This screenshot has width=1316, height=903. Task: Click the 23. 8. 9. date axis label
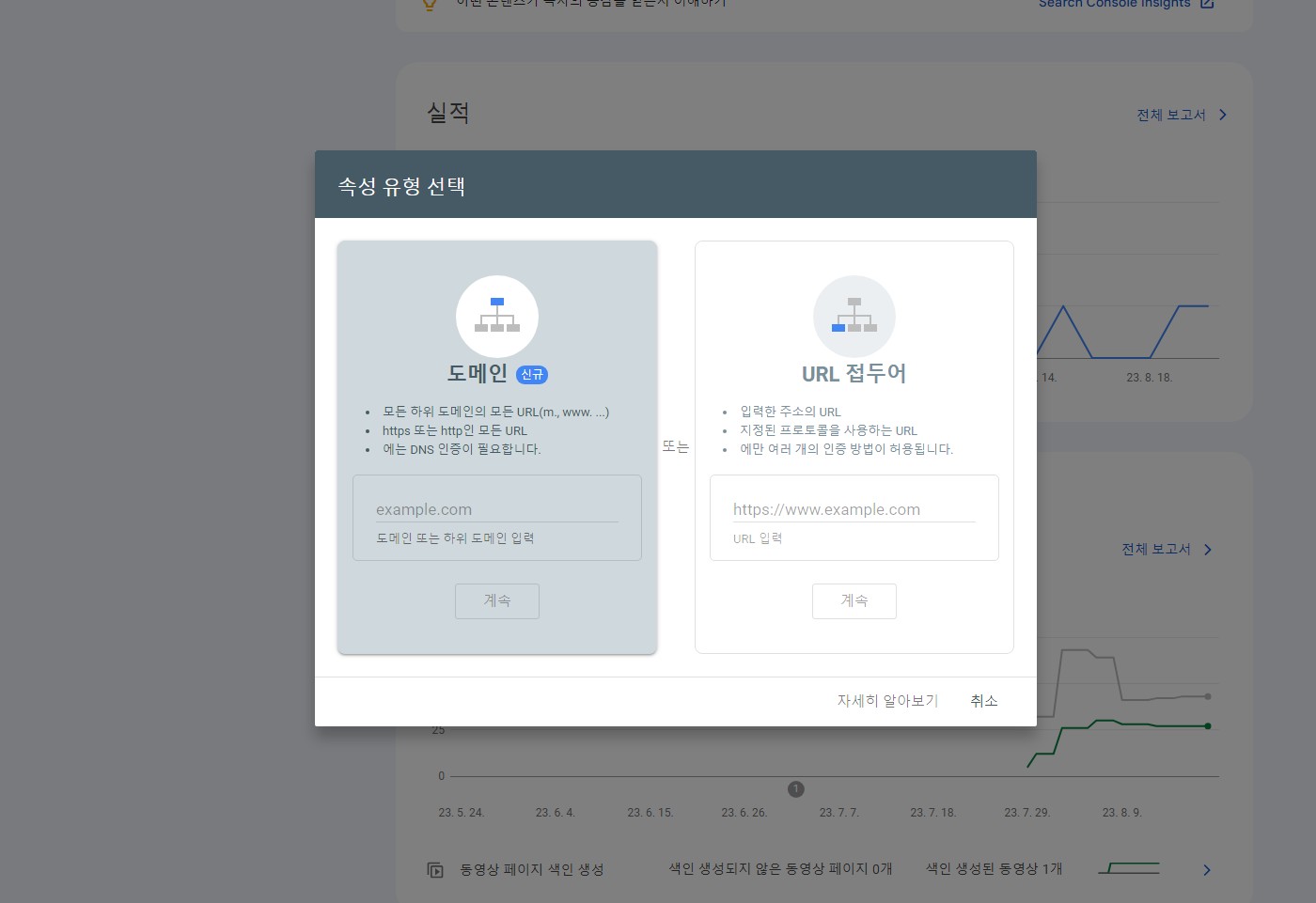[1122, 813]
